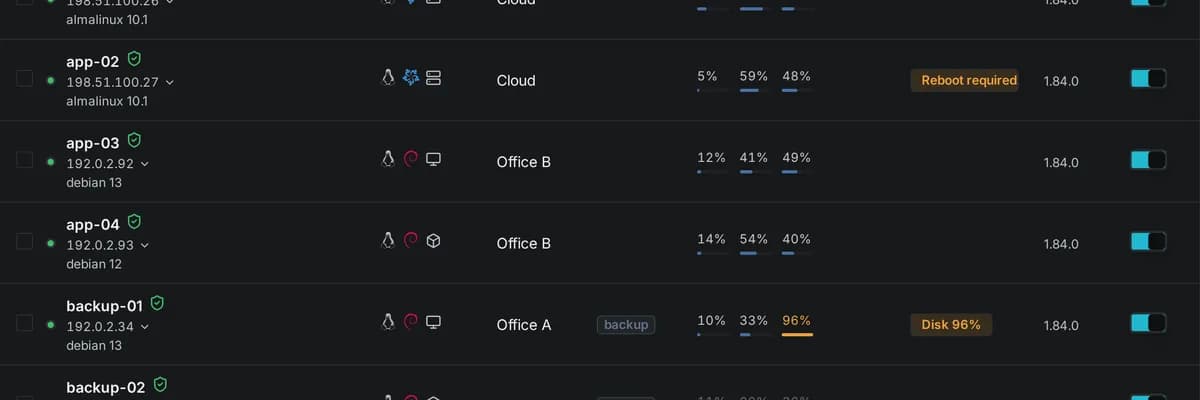Click the Linux penguin icon for app-02
The height and width of the screenshot is (400, 1200).
[388, 77]
